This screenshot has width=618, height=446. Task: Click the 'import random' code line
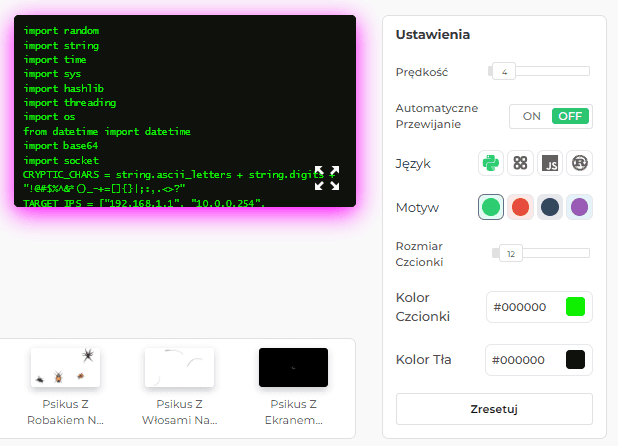tap(61, 31)
